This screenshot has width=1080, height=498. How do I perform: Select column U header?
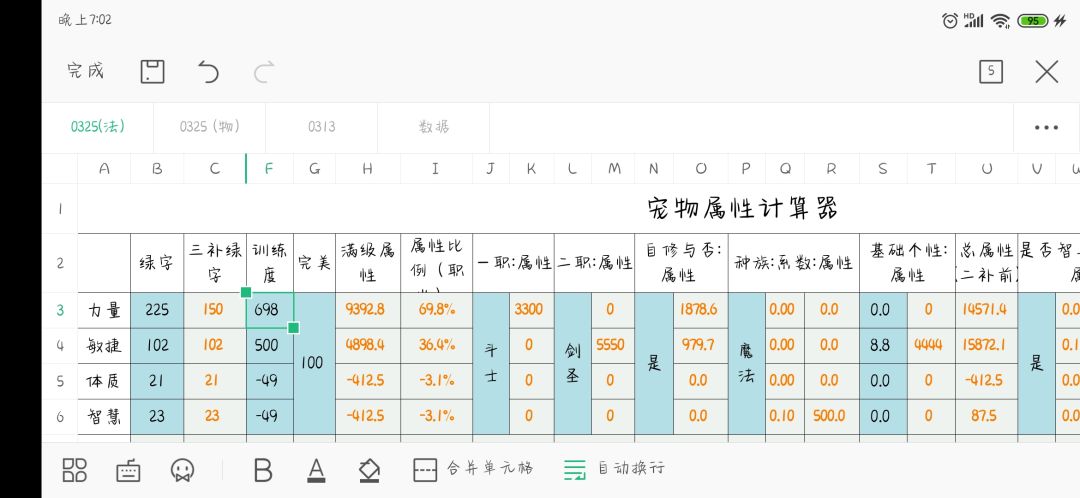click(986, 169)
